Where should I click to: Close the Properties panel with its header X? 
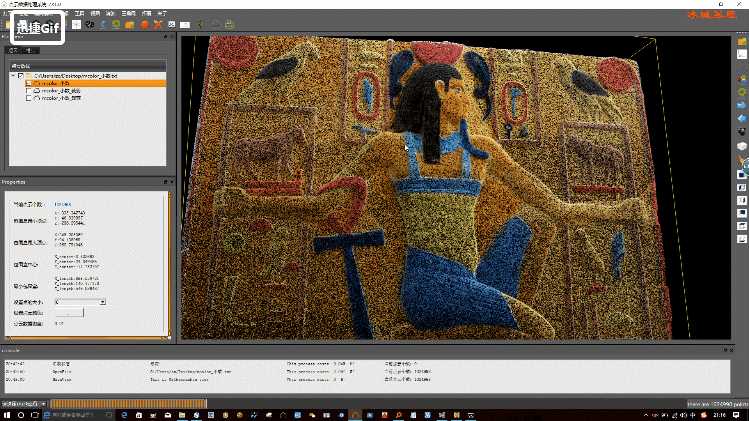[172, 182]
